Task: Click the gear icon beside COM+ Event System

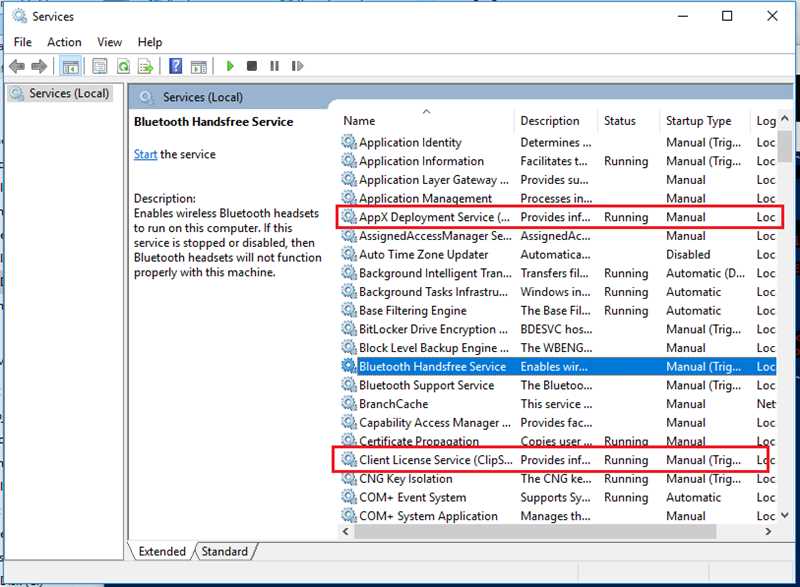Action: tap(349, 497)
